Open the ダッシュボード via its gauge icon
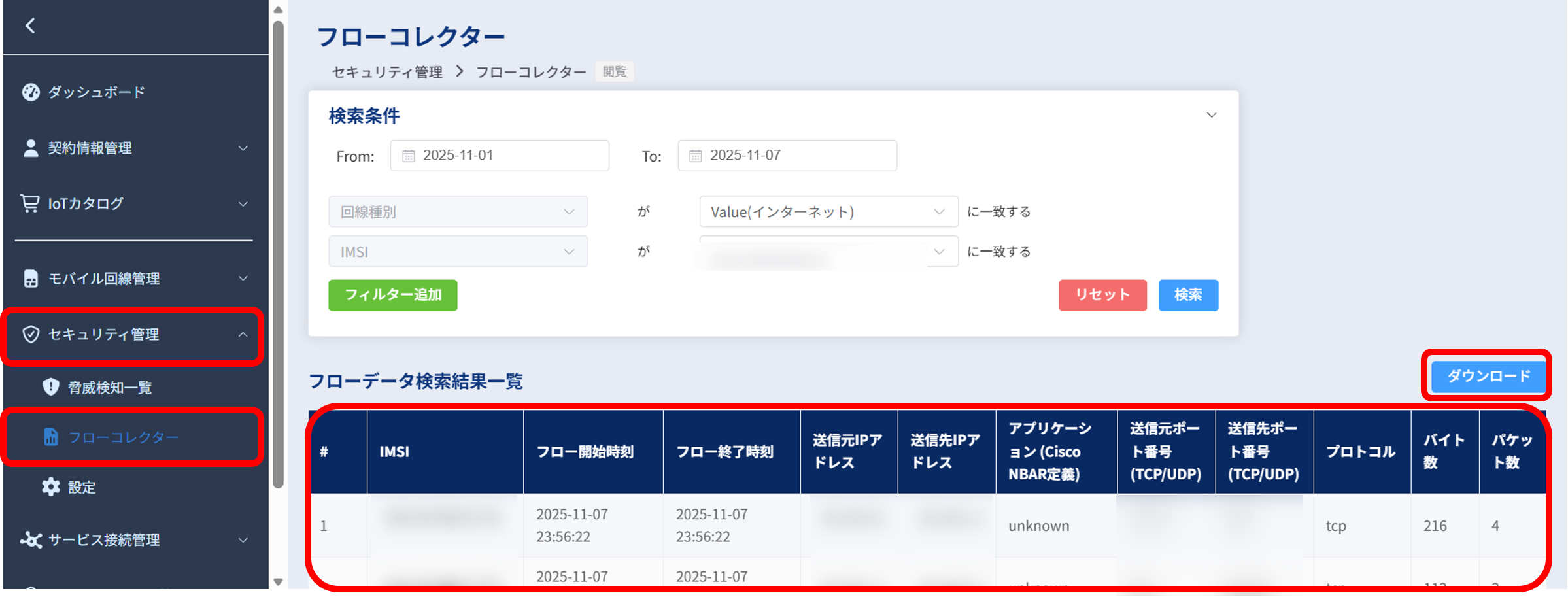The image size is (1568, 597). pyautogui.click(x=31, y=92)
